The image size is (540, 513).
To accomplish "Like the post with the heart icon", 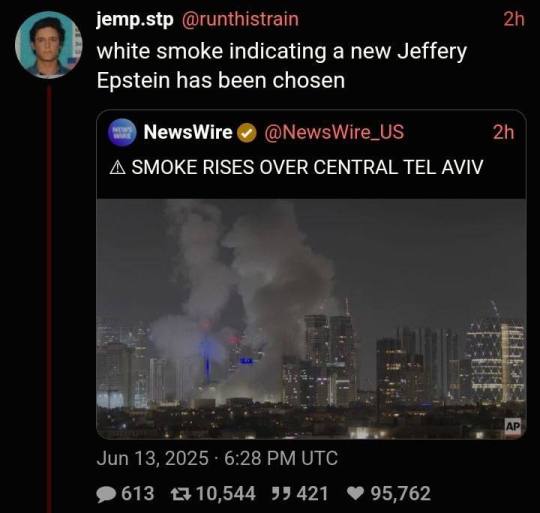I will [x=355, y=494].
